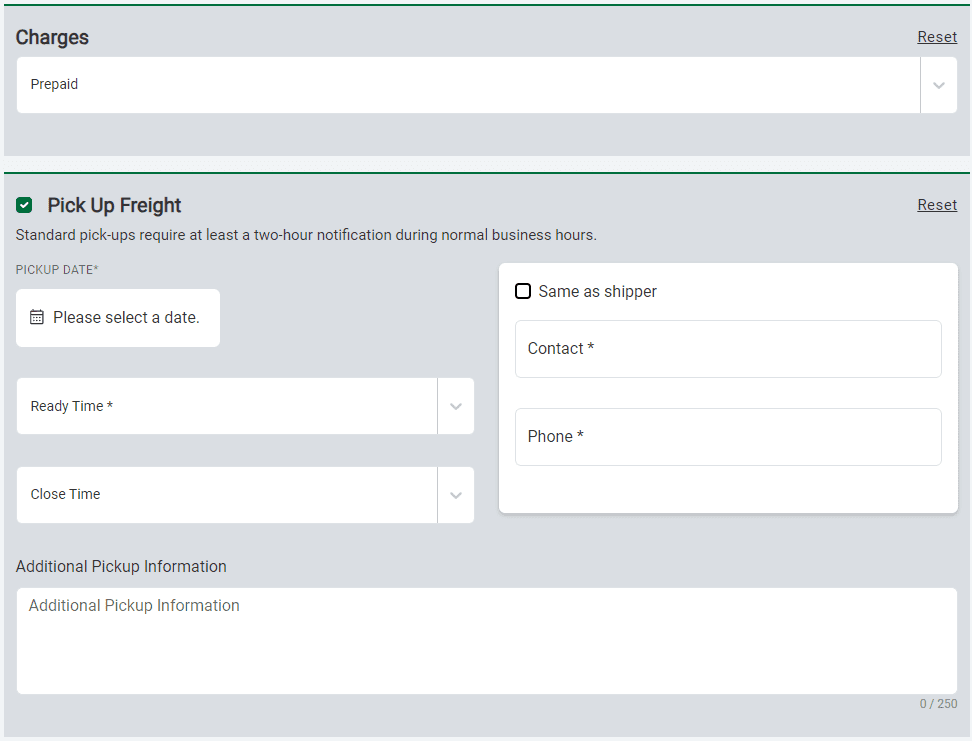Click Reset in the Pick Up Freight section
The width and height of the screenshot is (972, 741).
click(937, 204)
